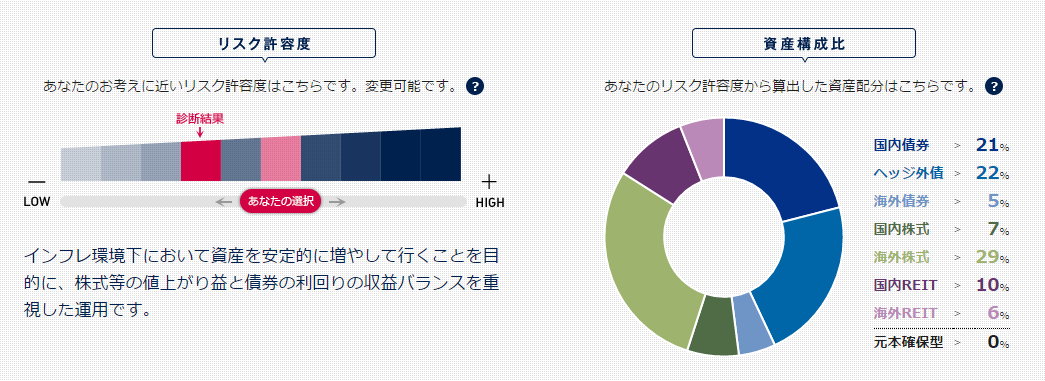The height and width of the screenshot is (381, 1045).
Task: Expand the ヘッジ外債 chevron arrow
Action: pos(958,173)
